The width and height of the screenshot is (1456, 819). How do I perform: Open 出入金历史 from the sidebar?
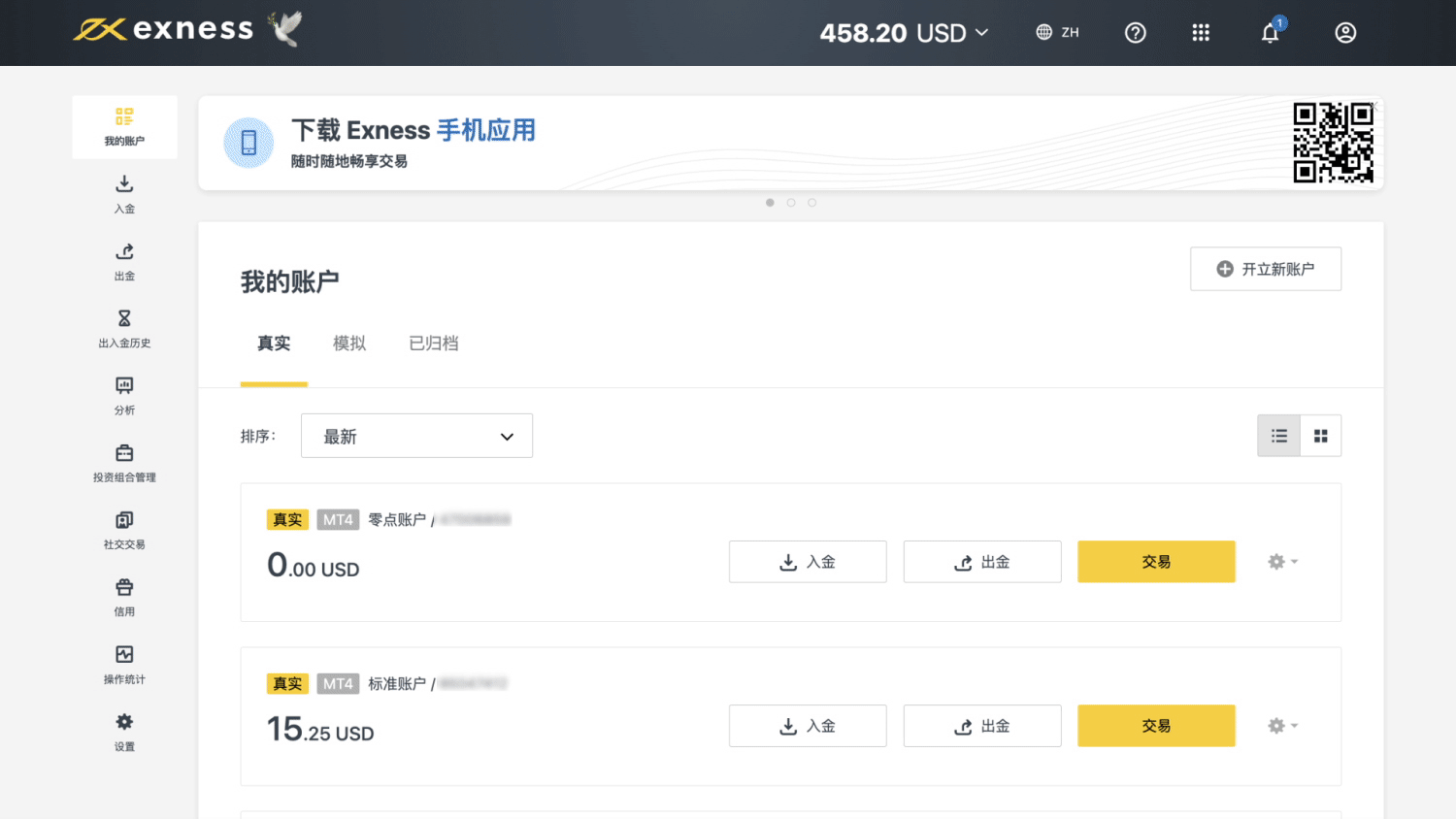pyautogui.click(x=124, y=328)
